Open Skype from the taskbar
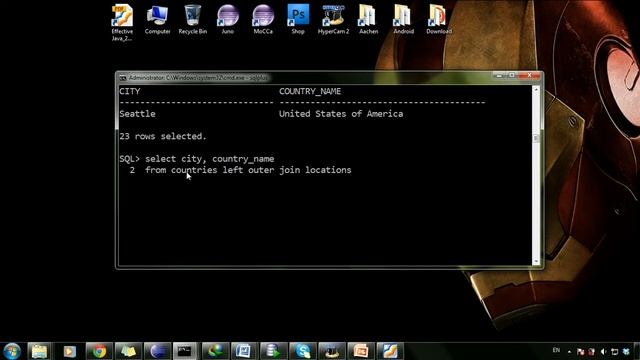Screen dimensions: 640x360 [302, 351]
